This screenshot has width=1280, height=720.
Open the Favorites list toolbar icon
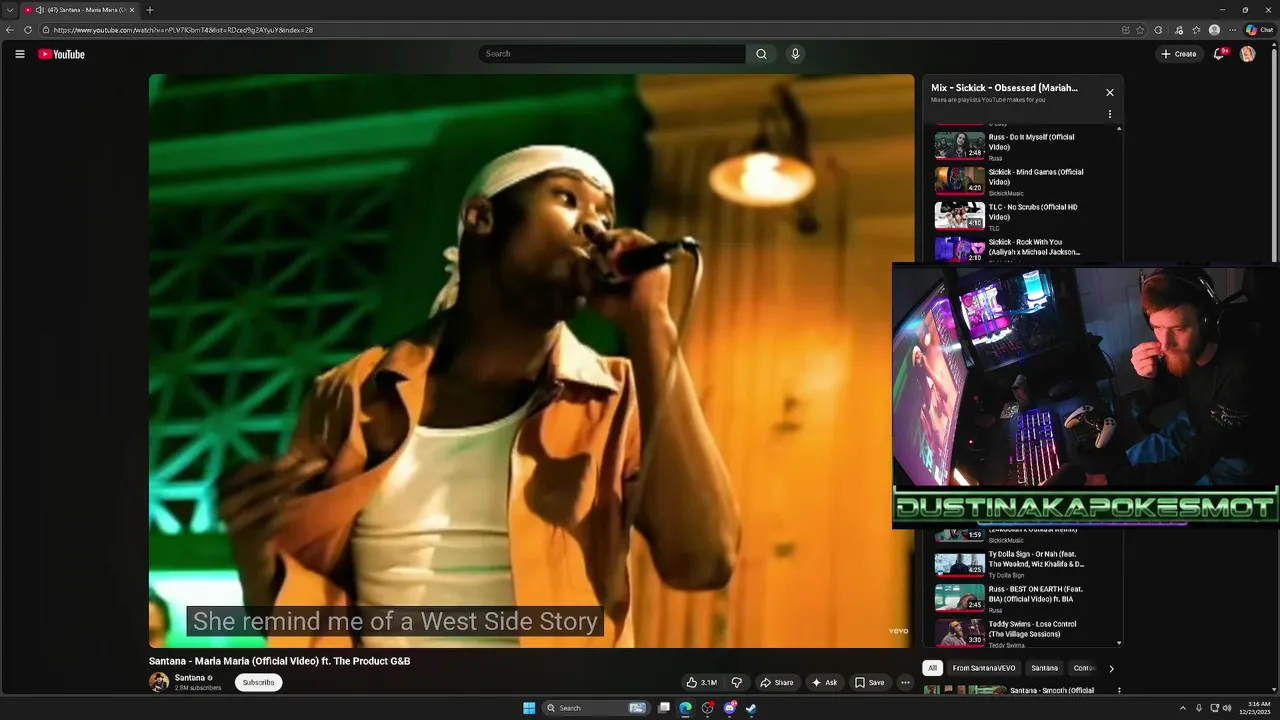1196,30
